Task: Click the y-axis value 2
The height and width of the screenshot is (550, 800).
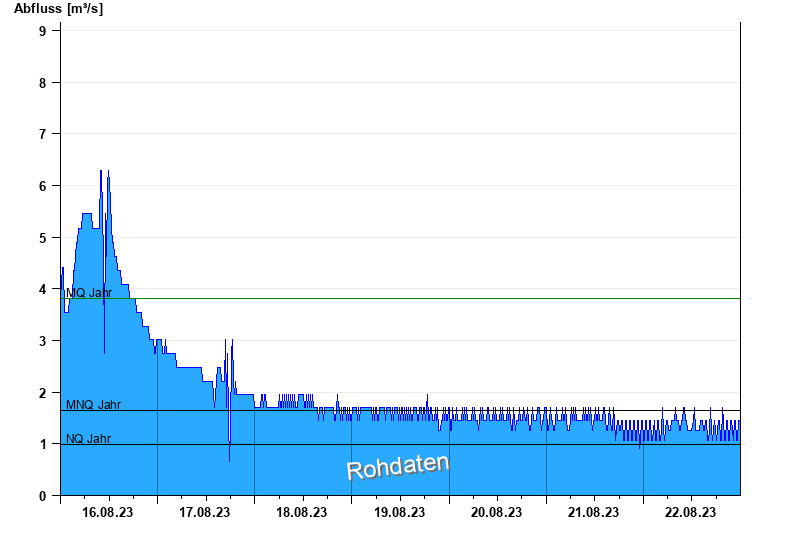Action: [43, 393]
